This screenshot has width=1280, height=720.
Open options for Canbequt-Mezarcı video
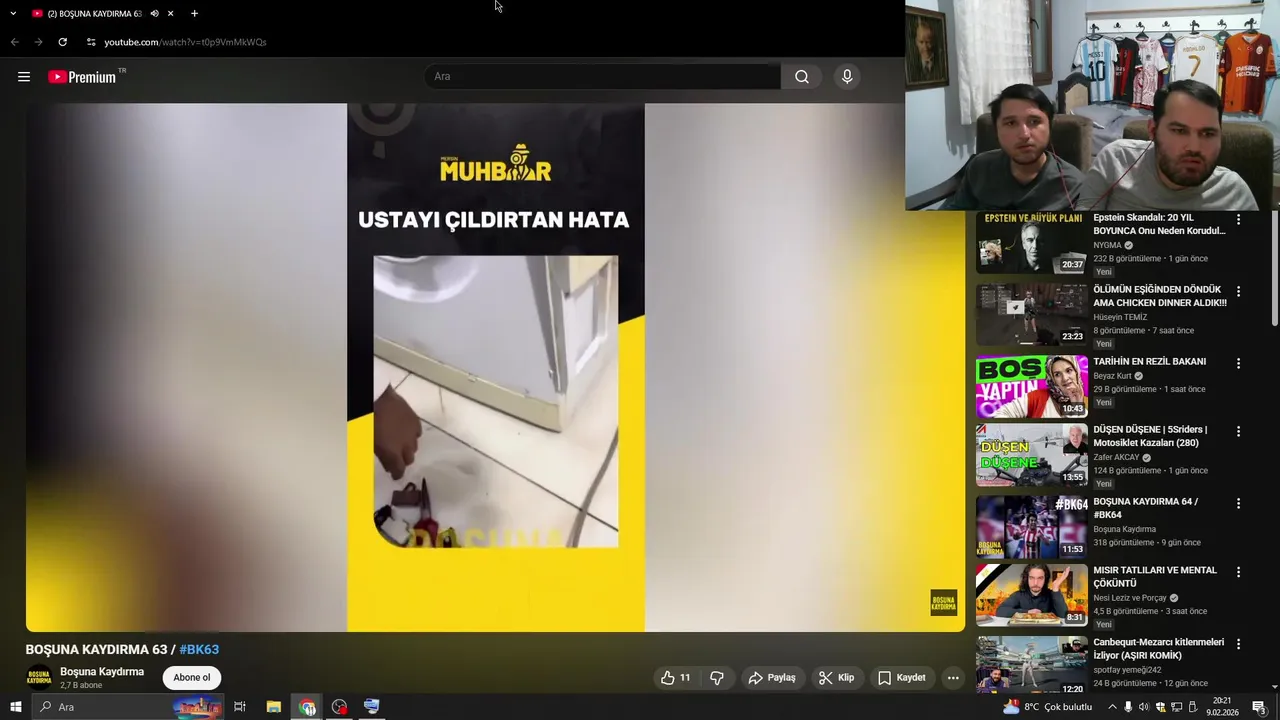point(1238,644)
